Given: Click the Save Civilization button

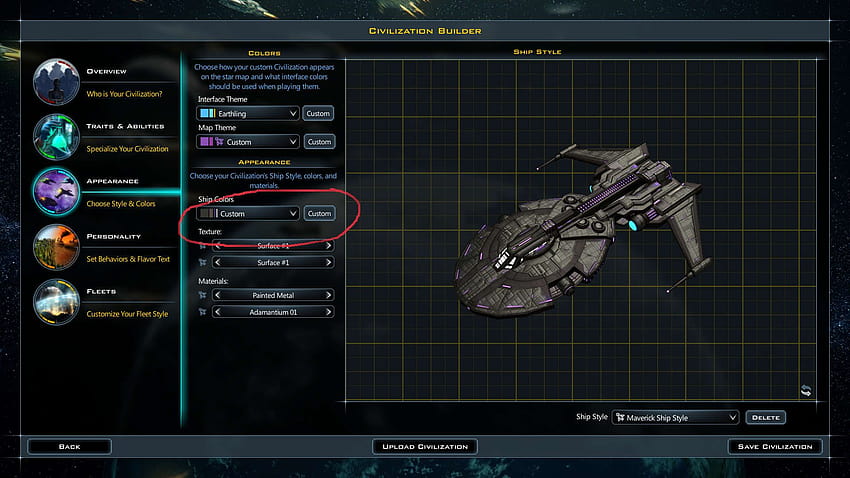Looking at the screenshot, I should click(775, 447).
